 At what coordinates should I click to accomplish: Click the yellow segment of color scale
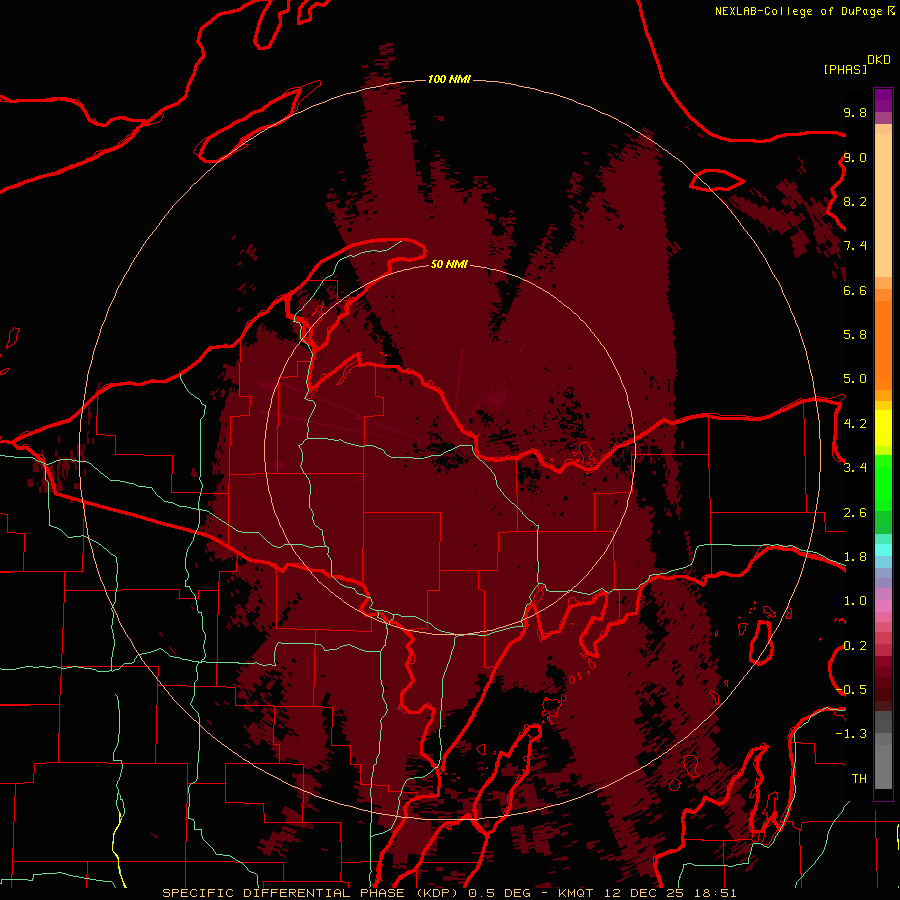pos(883,428)
